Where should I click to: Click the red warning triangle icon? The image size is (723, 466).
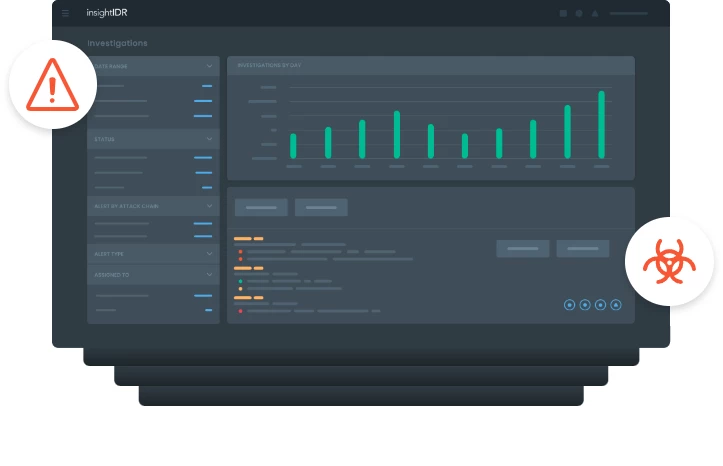52,84
